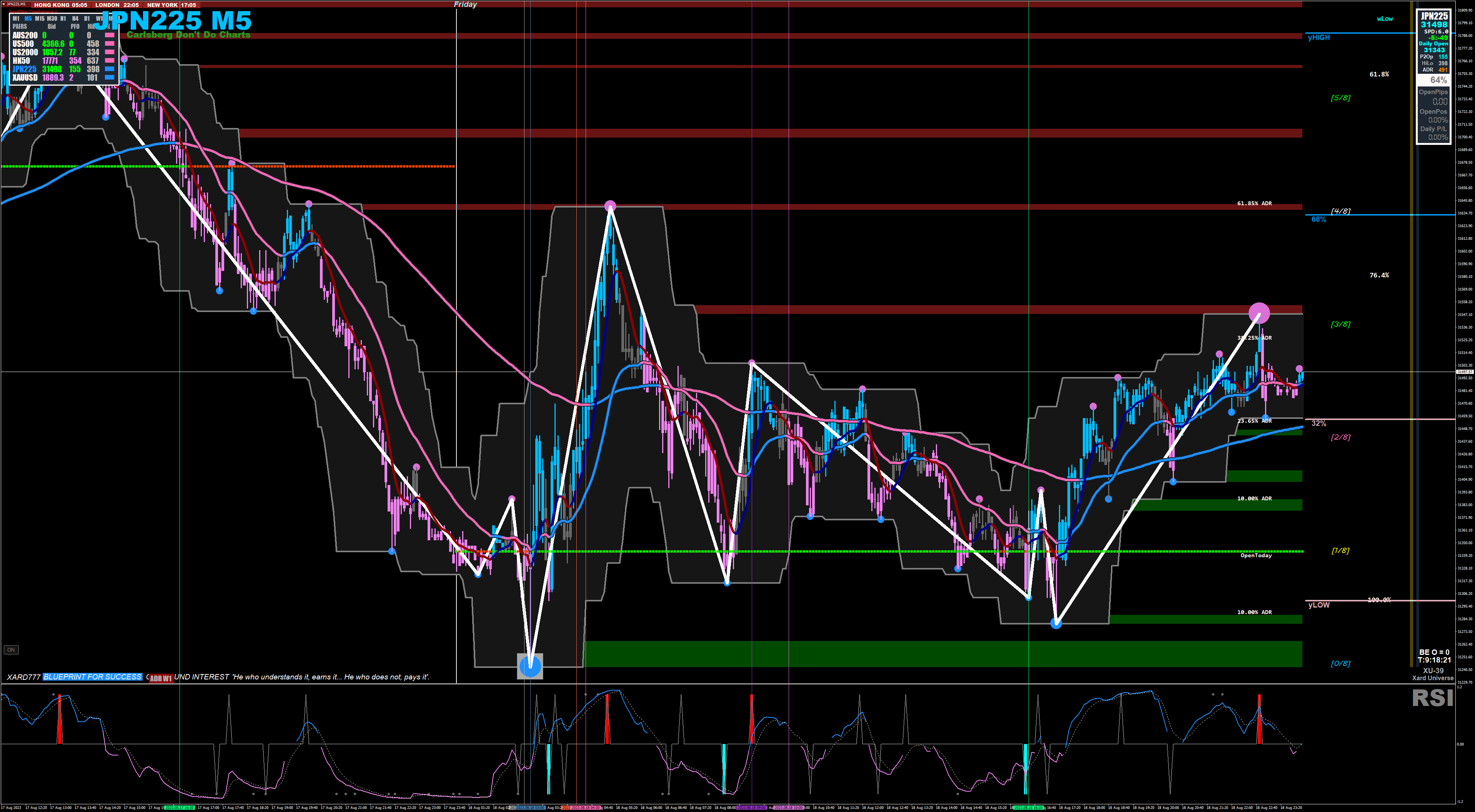Click the yHIGH level label
1475x812 pixels.
[x=1319, y=38]
